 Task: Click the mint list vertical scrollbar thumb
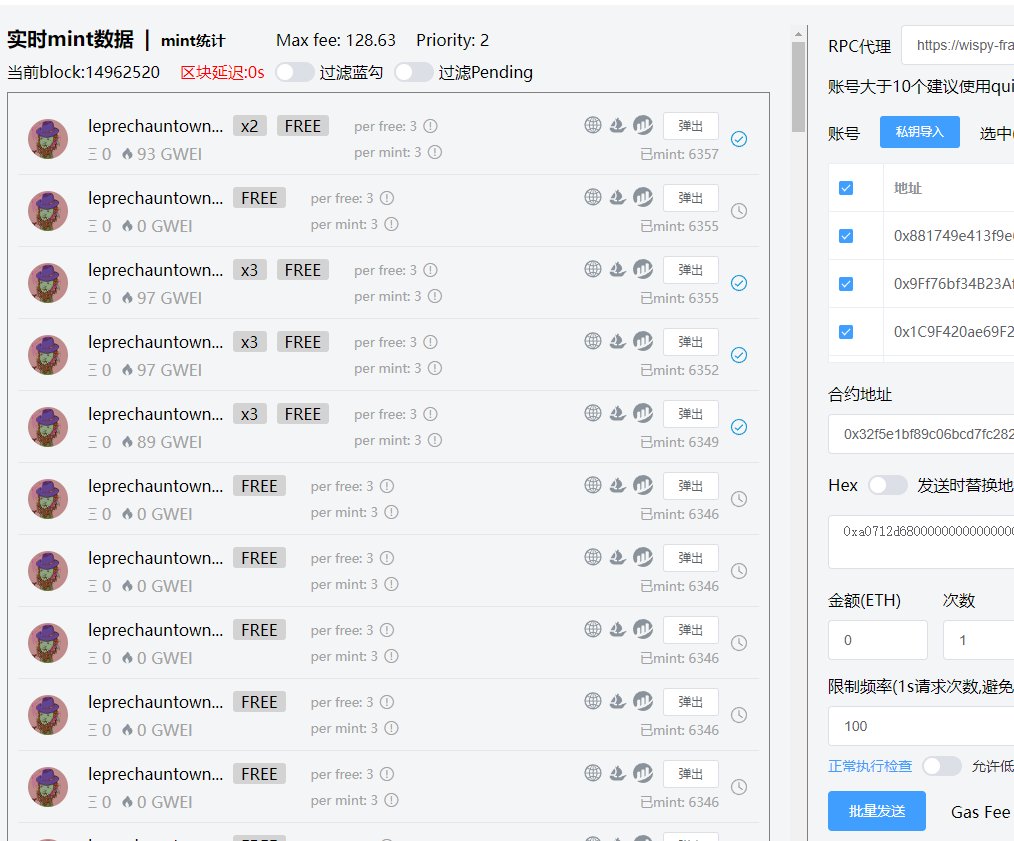coord(798,87)
